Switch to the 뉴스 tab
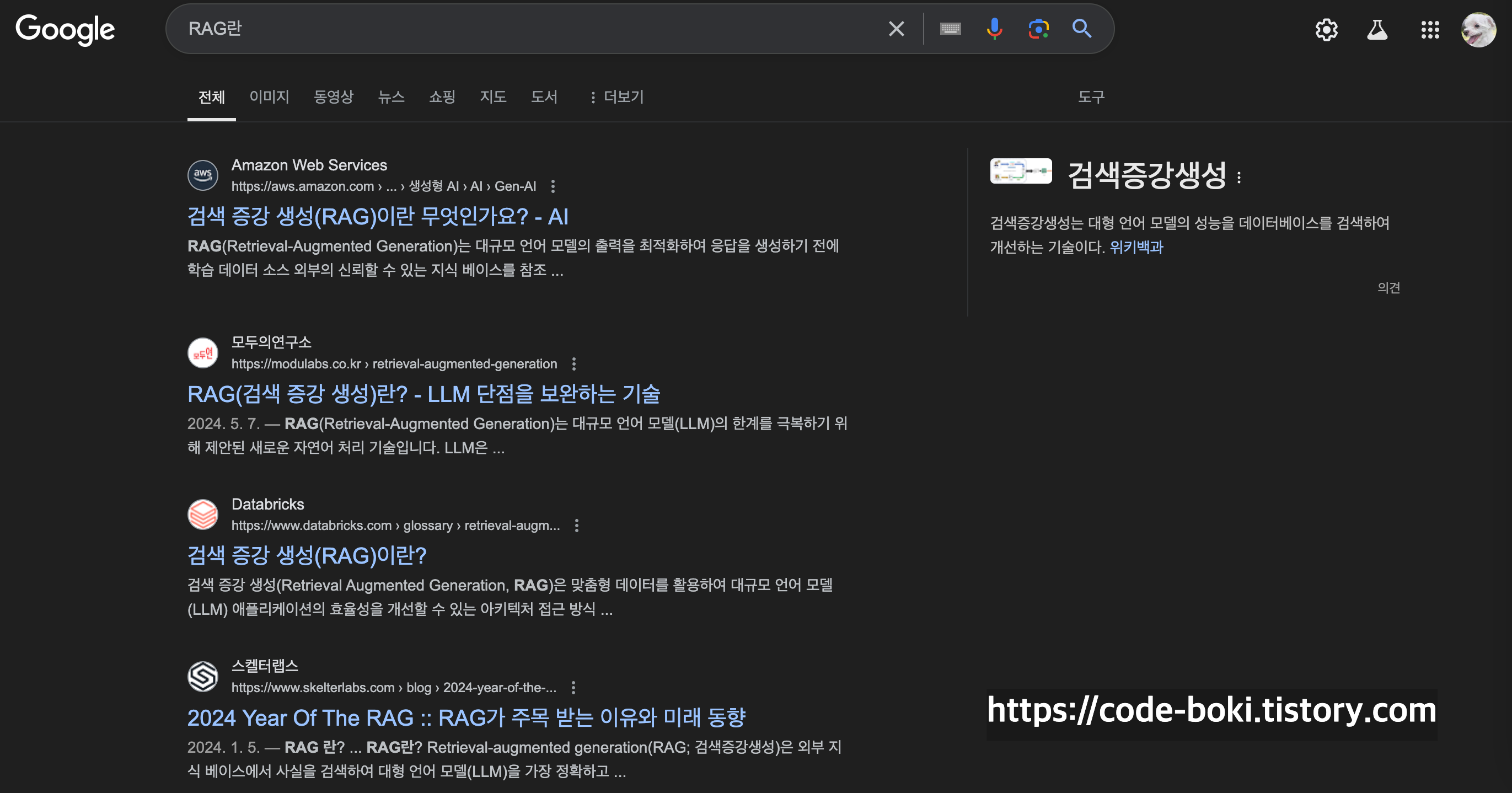This screenshot has width=1512, height=793. [x=392, y=97]
